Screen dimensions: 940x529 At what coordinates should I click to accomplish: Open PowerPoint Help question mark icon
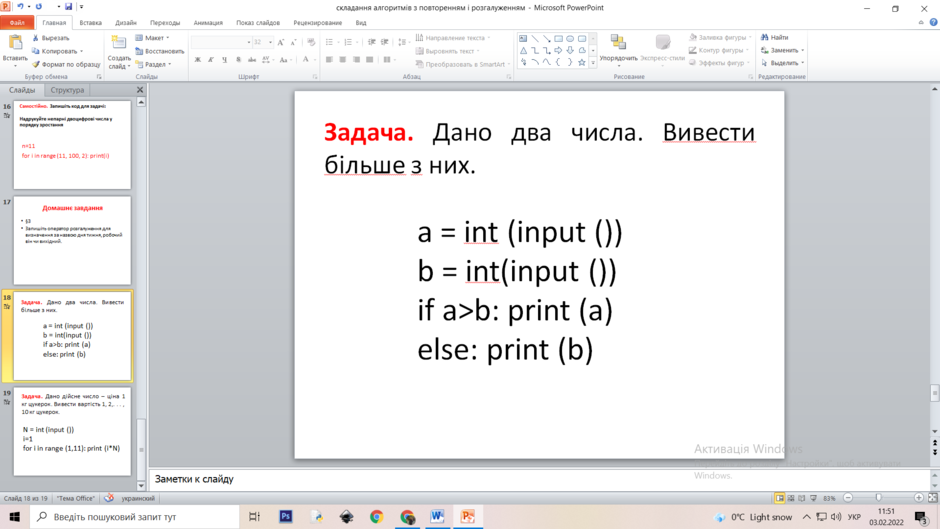tap(933, 22)
